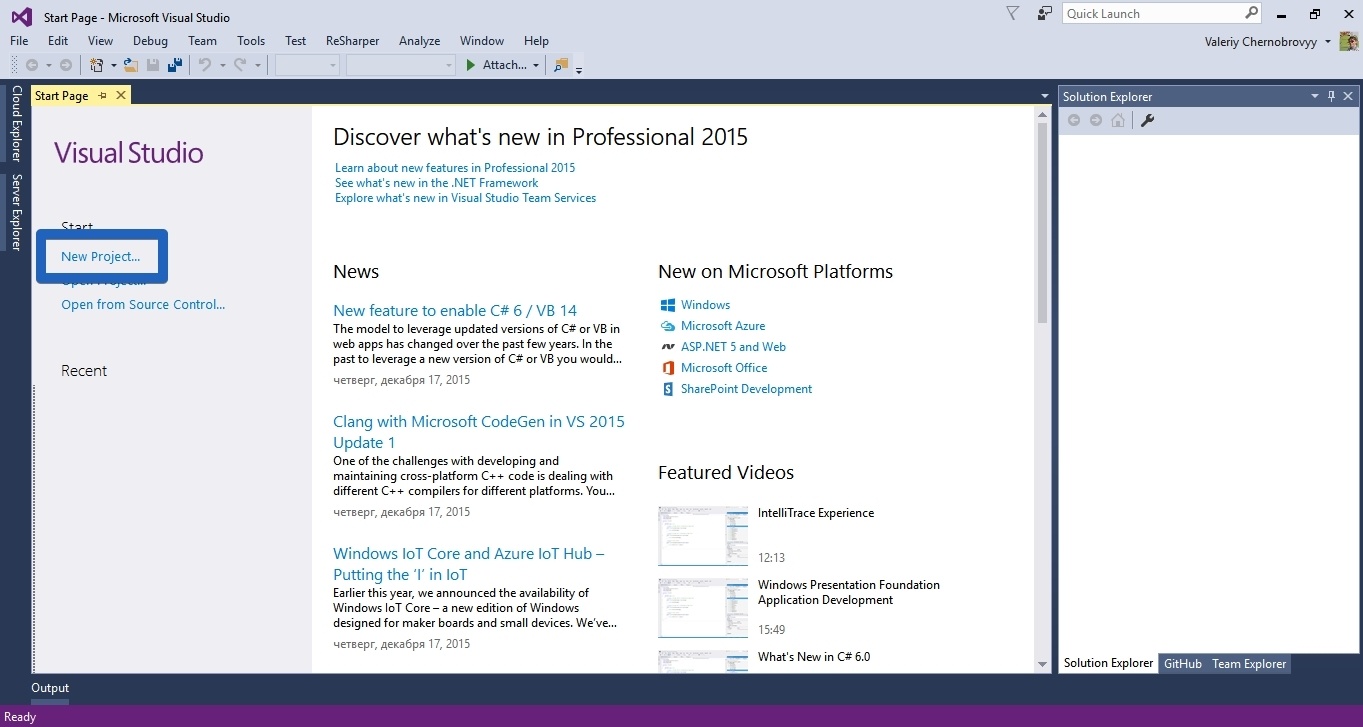Click the Visual Studio logo in the title bar

tap(21, 16)
